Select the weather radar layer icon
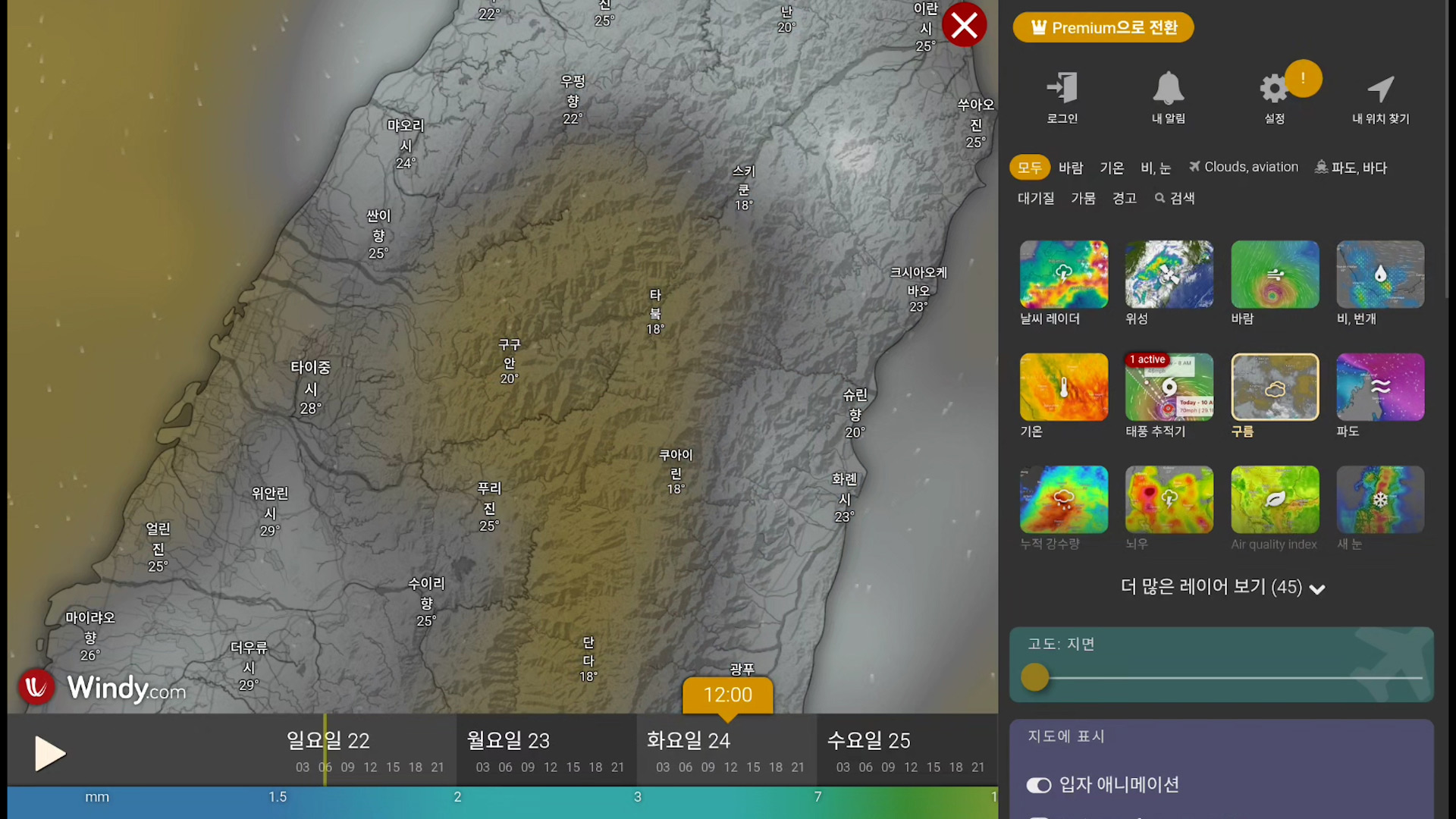This screenshot has height=819, width=1456. pos(1063,274)
